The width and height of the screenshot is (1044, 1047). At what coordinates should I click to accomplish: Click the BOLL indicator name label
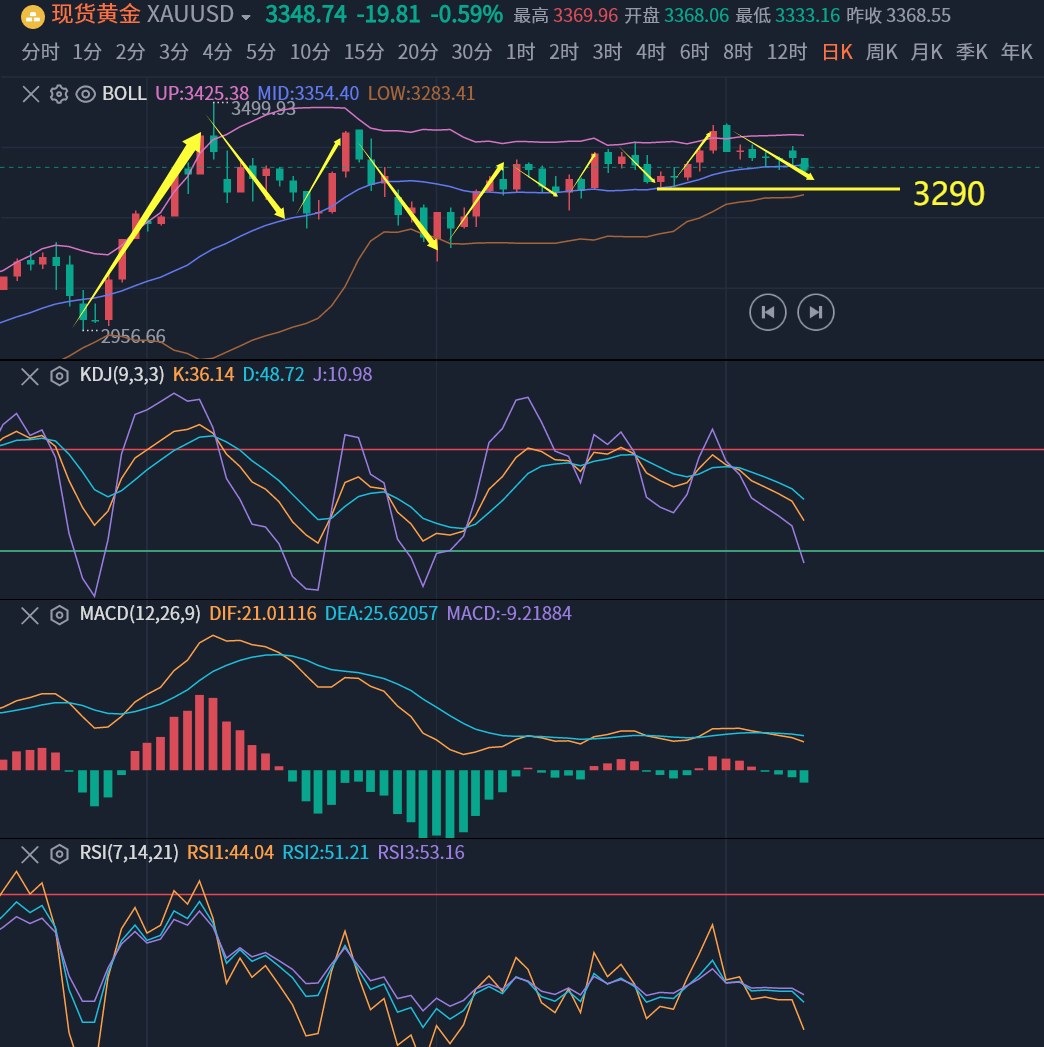point(124,93)
